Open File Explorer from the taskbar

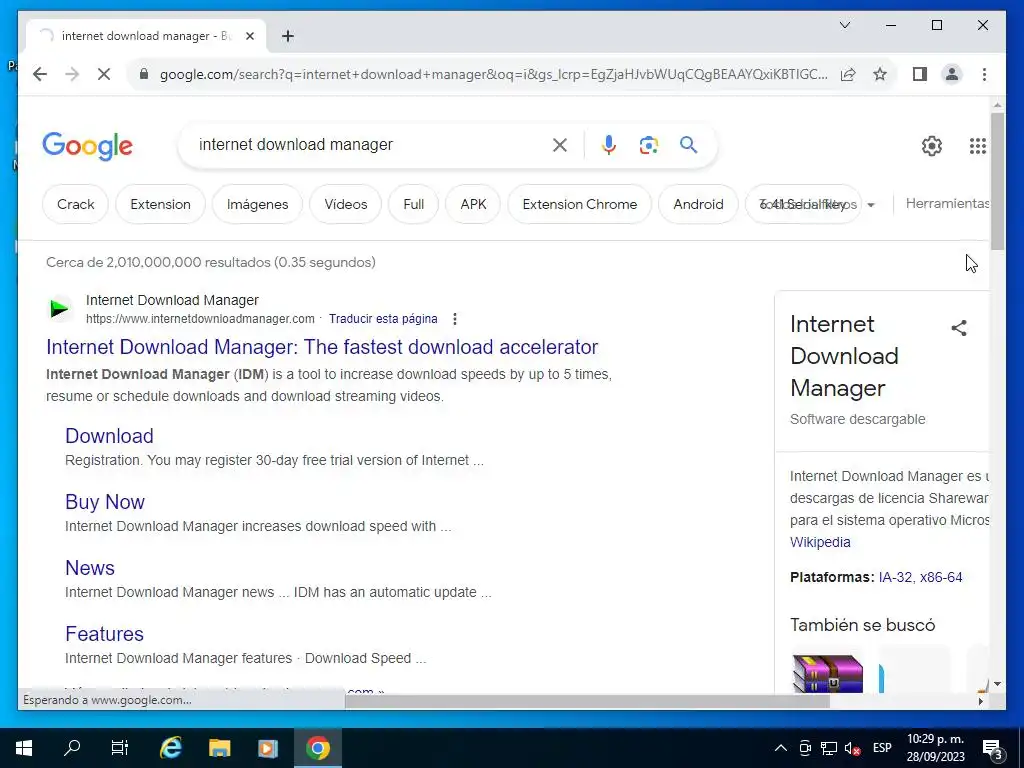219,748
